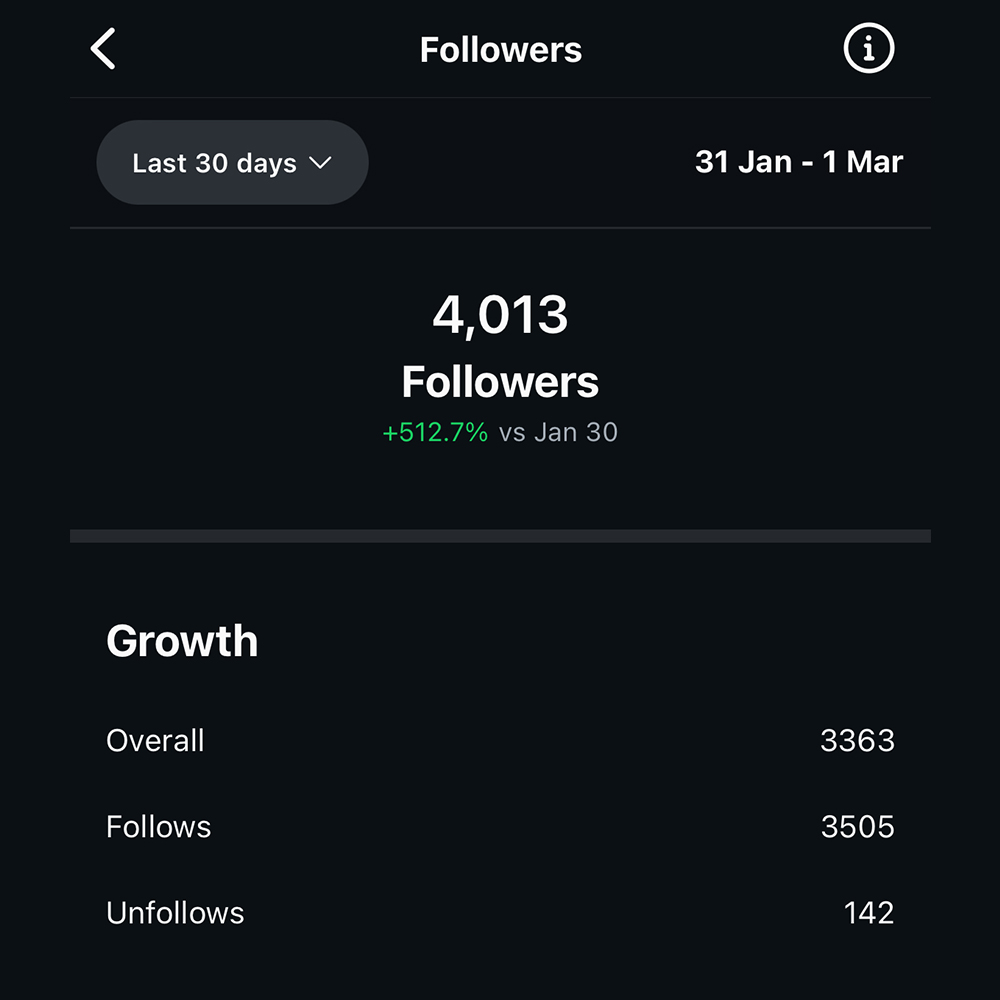This screenshot has width=1000, height=1000.
Task: Select the Follows row label
Action: pos(158,827)
